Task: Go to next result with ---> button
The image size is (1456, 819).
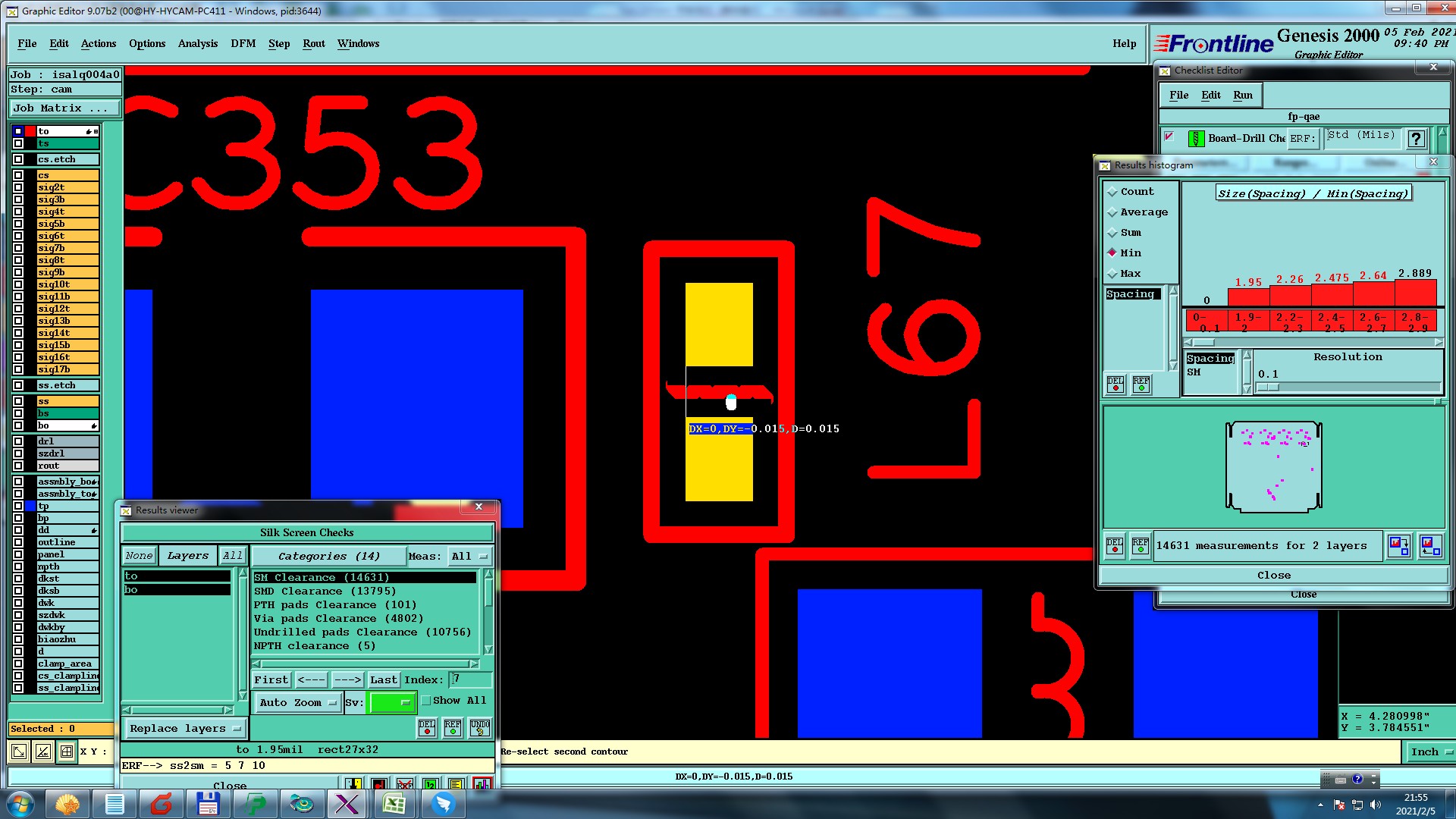Action: click(347, 679)
